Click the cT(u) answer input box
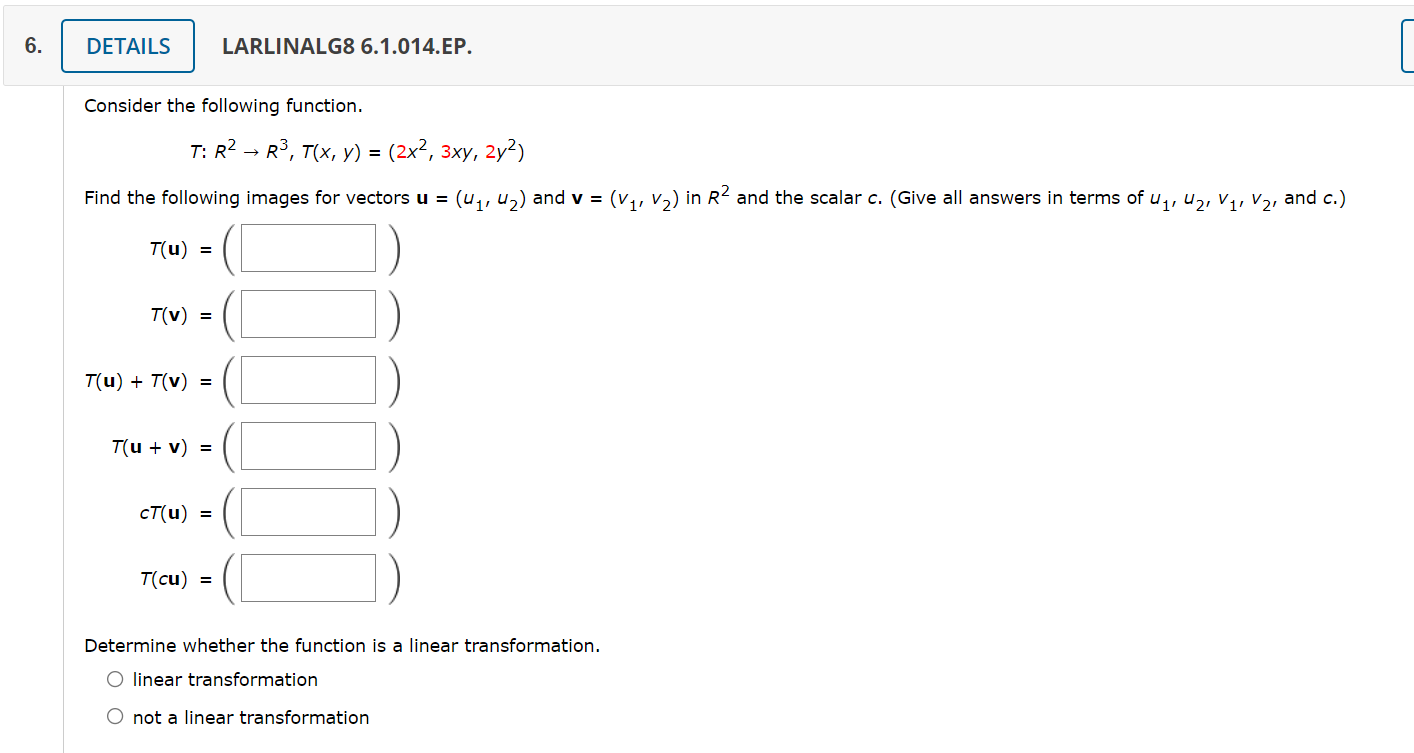The width and height of the screenshot is (1414, 753). (x=307, y=511)
